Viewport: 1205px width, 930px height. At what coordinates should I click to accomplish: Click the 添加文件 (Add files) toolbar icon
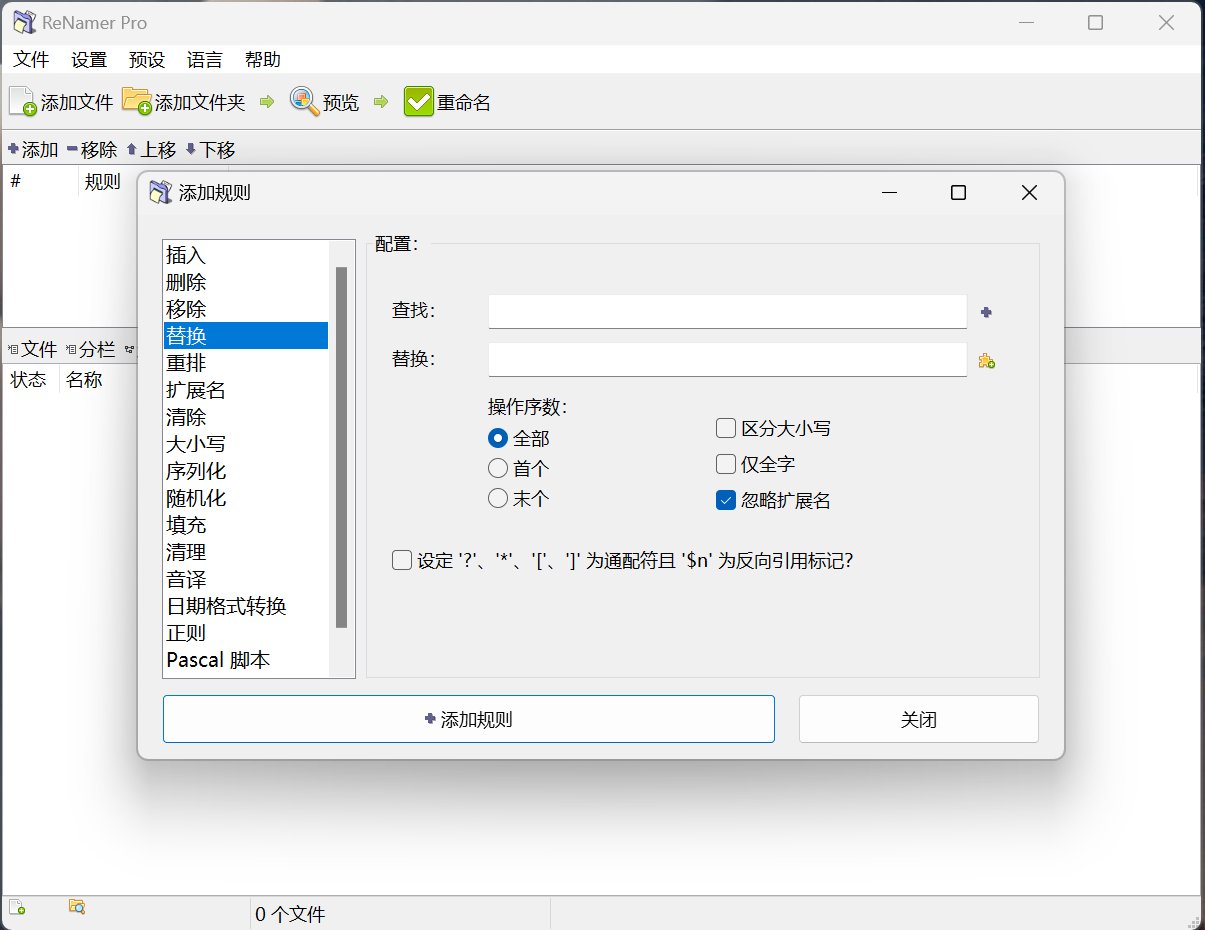[x=23, y=101]
